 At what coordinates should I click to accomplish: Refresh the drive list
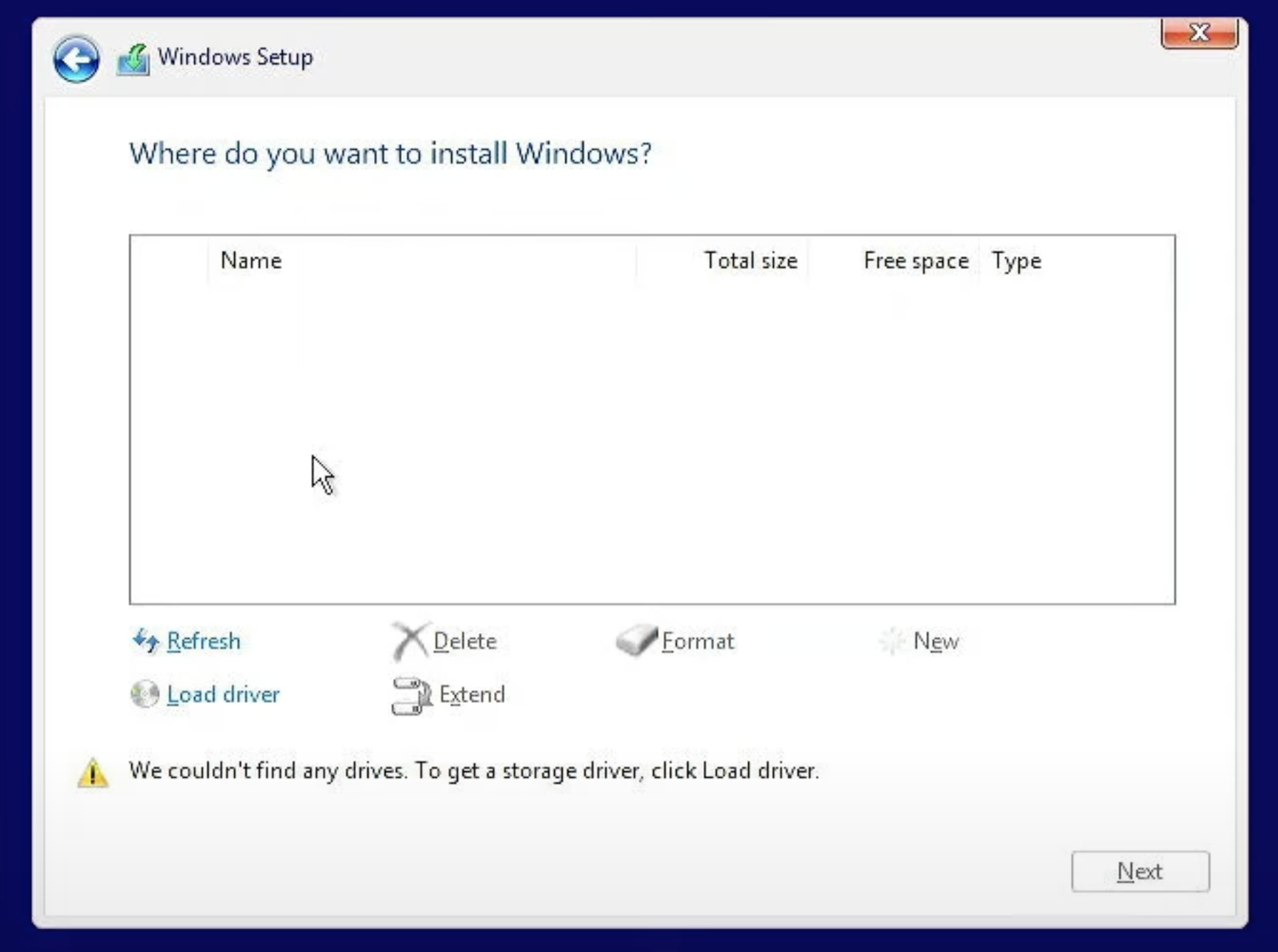tap(203, 641)
